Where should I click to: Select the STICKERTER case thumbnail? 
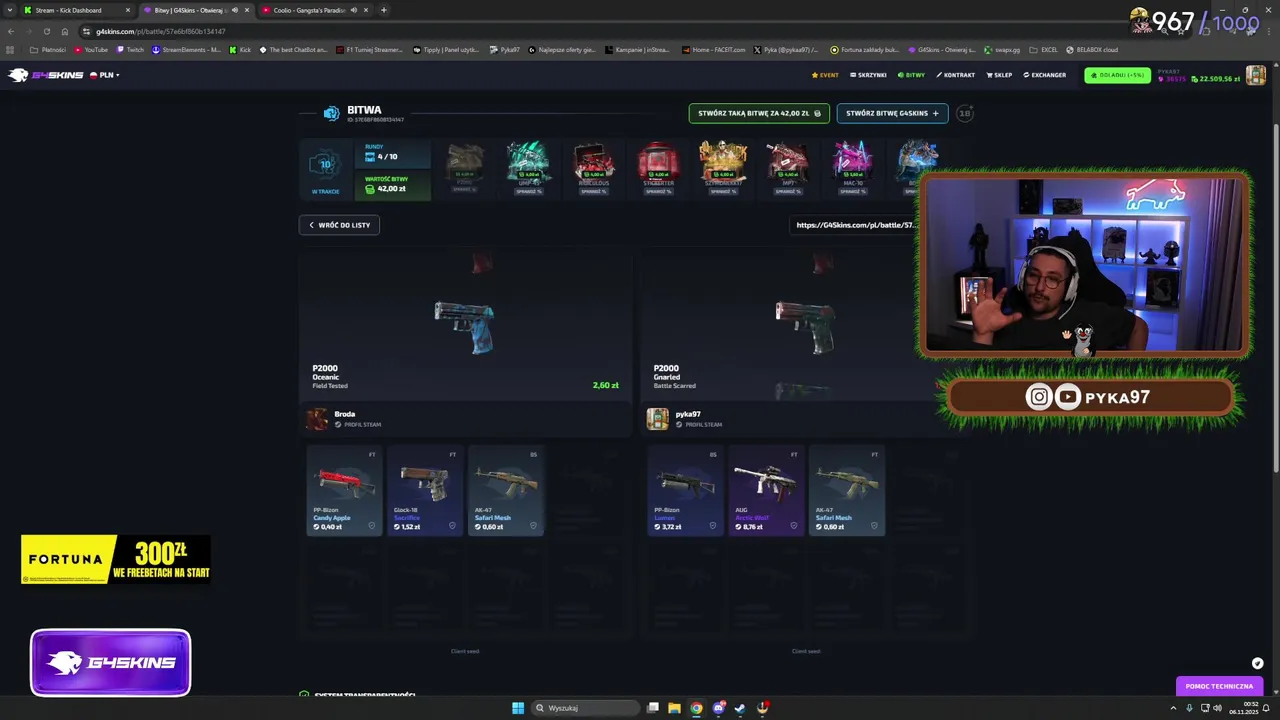[x=658, y=161]
